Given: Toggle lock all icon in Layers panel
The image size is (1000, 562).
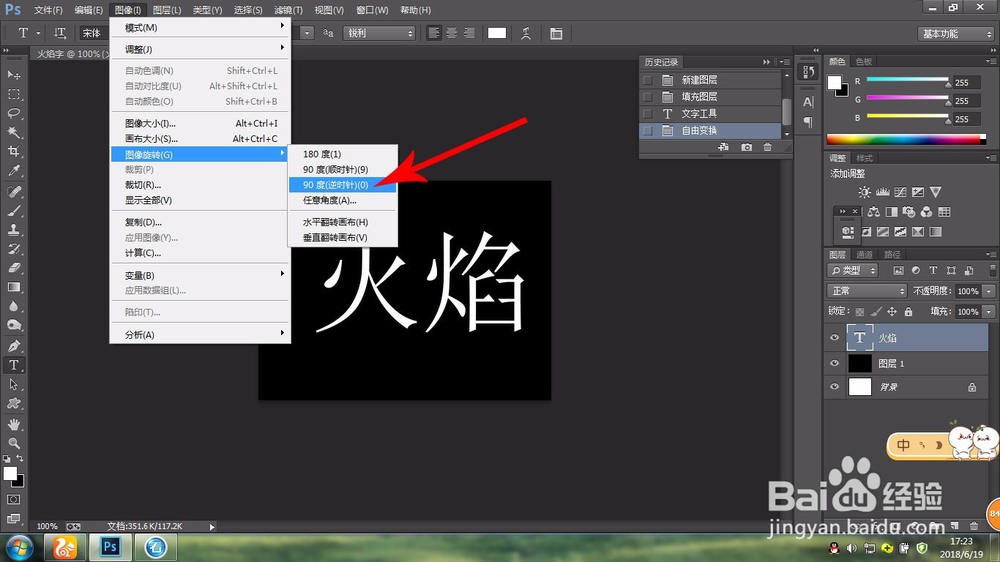Looking at the screenshot, I should pyautogui.click(x=908, y=312).
